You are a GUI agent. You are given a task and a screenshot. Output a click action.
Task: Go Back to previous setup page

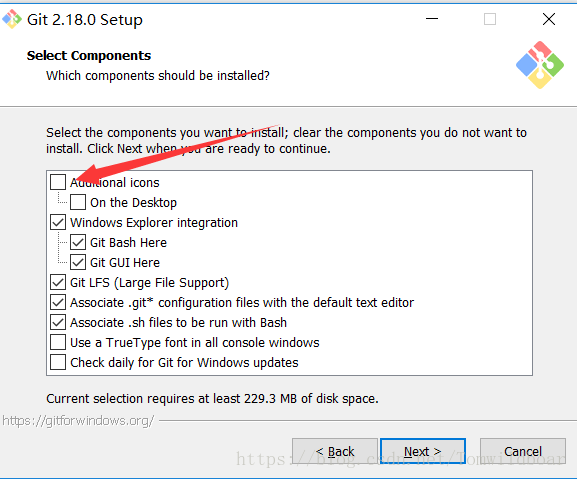(x=335, y=451)
